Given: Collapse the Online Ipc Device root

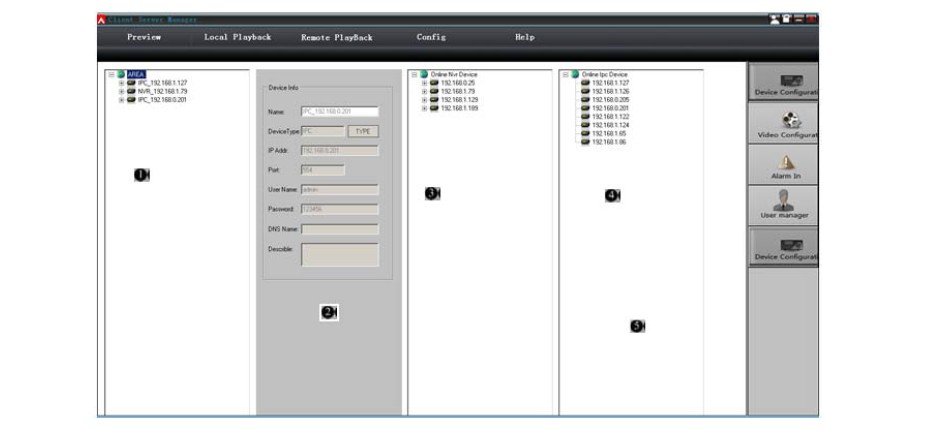Looking at the screenshot, I should [565, 75].
